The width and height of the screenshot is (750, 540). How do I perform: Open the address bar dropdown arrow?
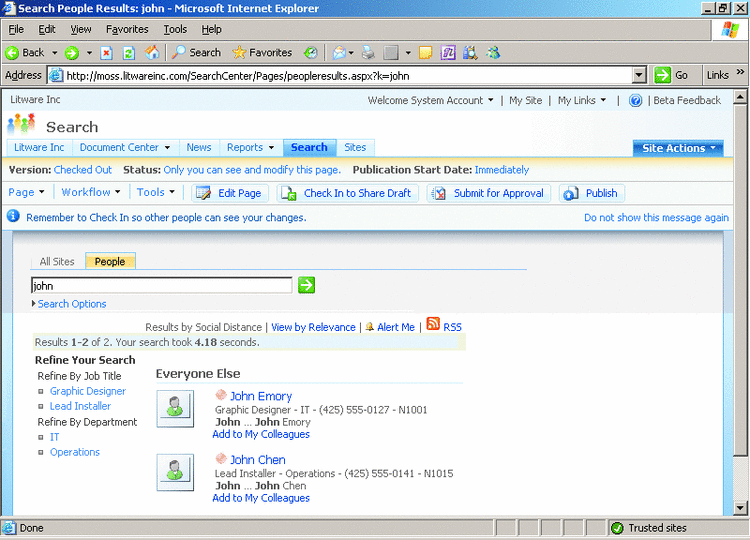pos(639,75)
